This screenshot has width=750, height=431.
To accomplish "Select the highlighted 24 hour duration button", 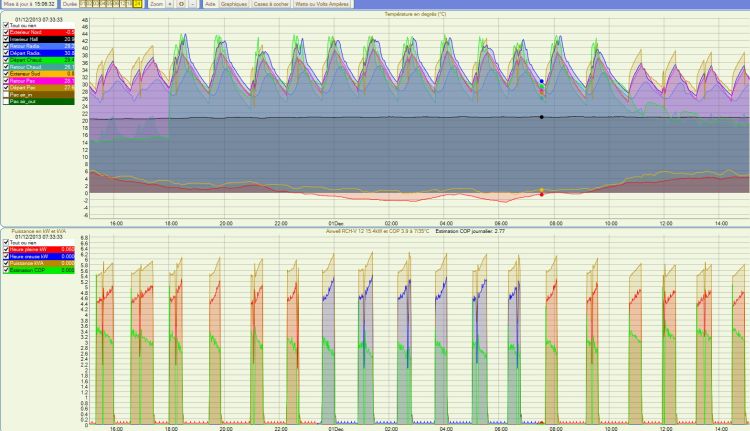I will [x=137, y=4].
